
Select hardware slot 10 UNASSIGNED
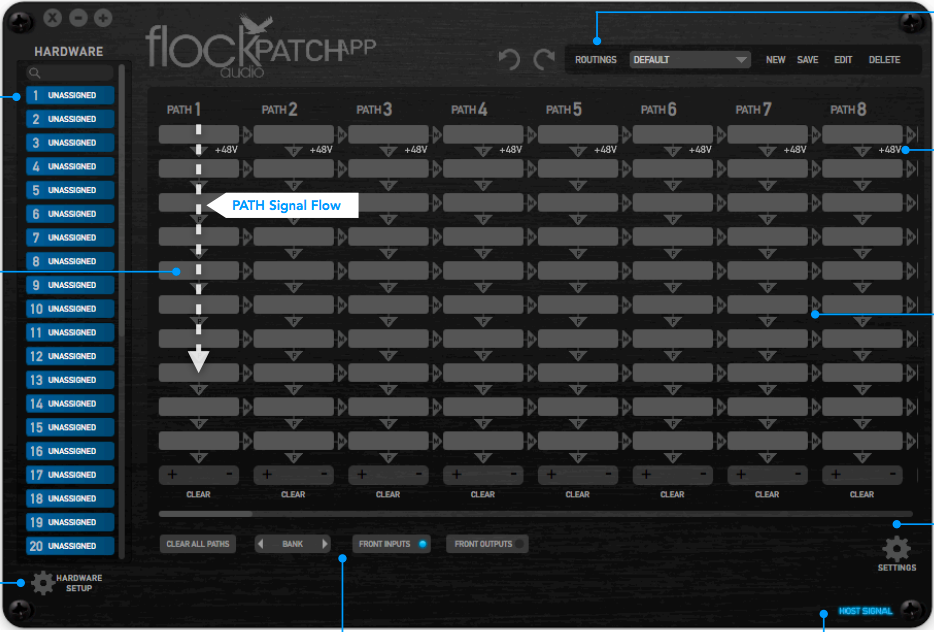(x=70, y=309)
